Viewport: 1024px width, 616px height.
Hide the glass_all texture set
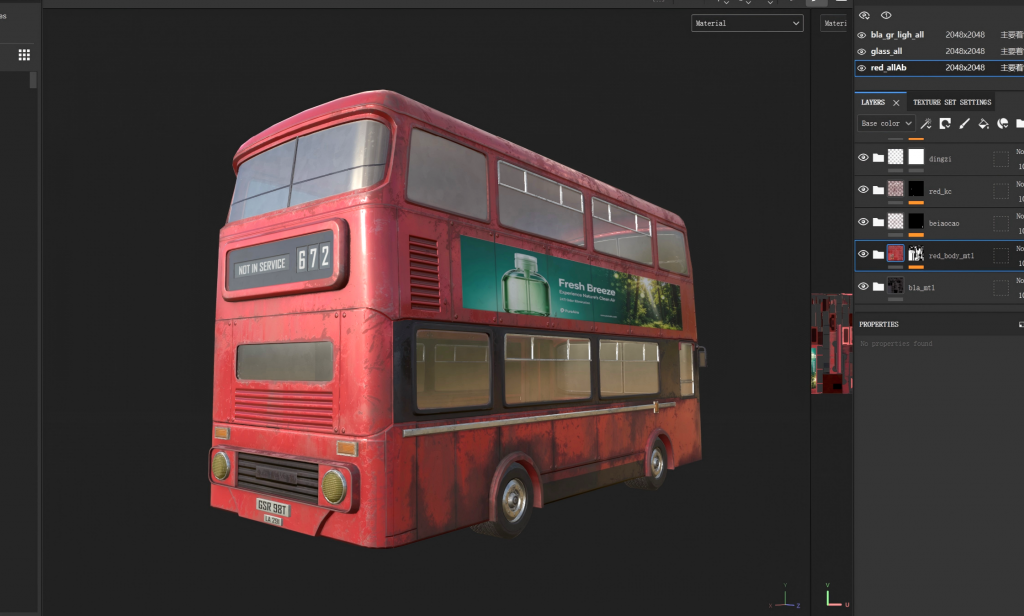[861, 52]
